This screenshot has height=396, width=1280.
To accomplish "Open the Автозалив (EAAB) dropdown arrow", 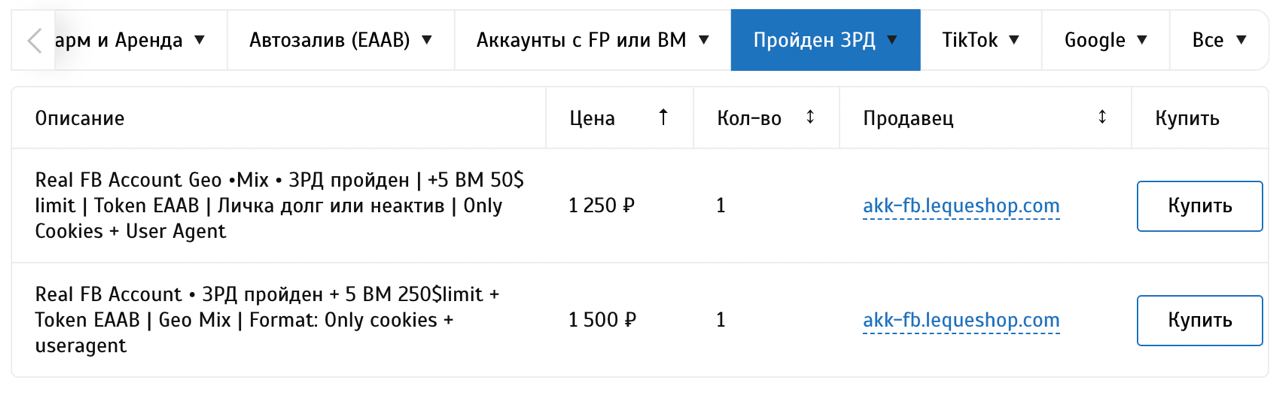I will click(428, 40).
